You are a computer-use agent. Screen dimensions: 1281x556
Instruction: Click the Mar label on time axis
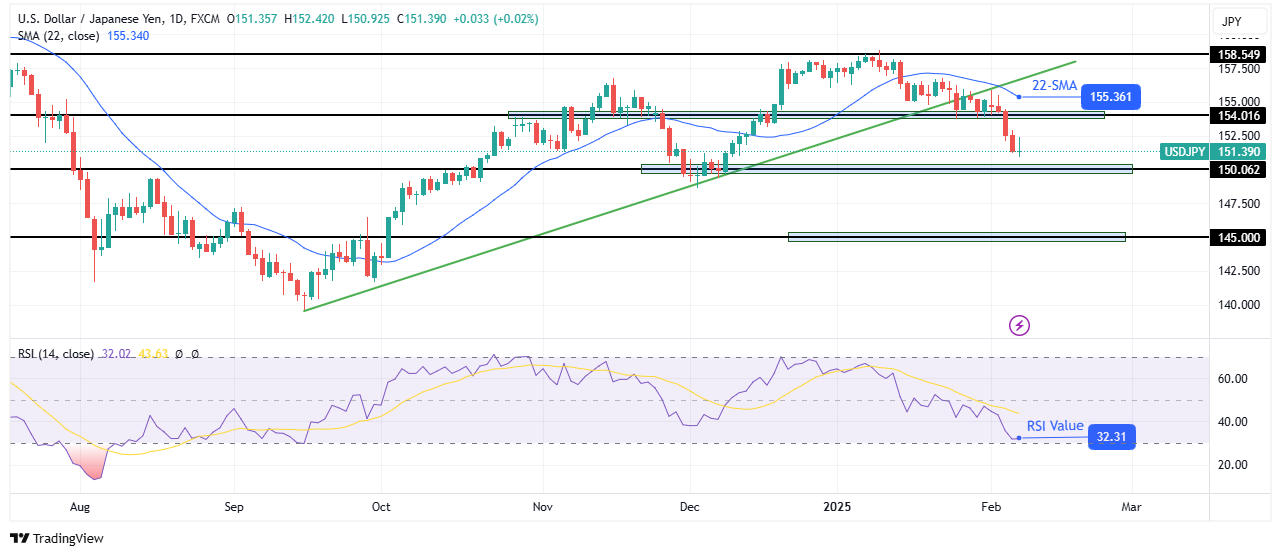click(x=1132, y=507)
